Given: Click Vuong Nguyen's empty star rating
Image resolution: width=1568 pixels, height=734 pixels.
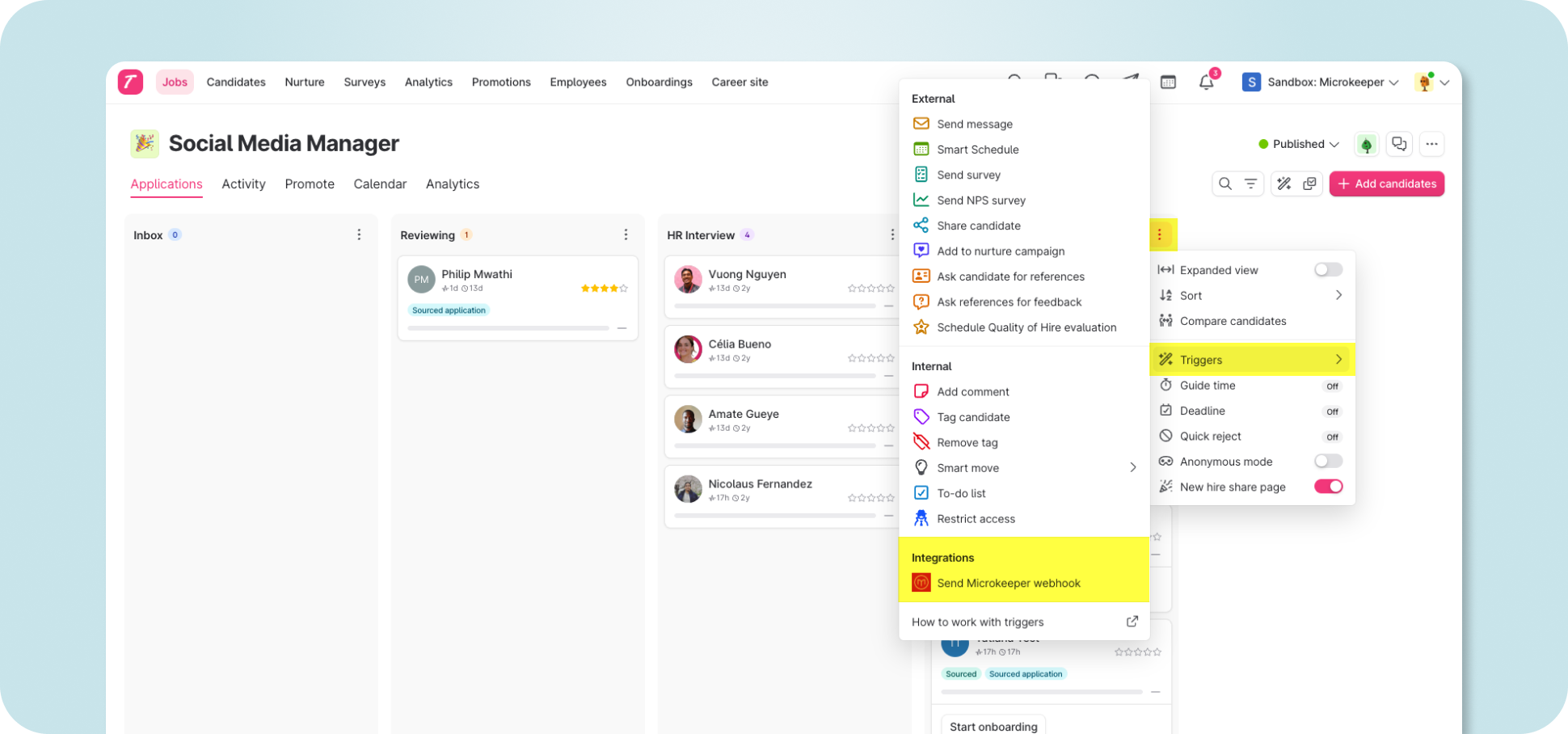Looking at the screenshot, I should 870,288.
